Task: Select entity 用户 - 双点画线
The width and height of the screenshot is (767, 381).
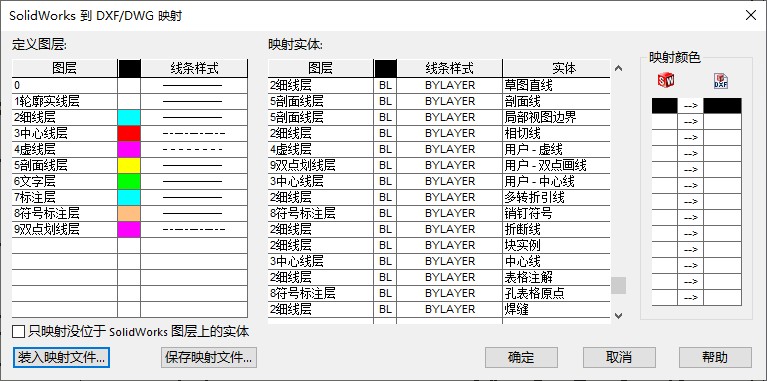Action: tap(557, 165)
